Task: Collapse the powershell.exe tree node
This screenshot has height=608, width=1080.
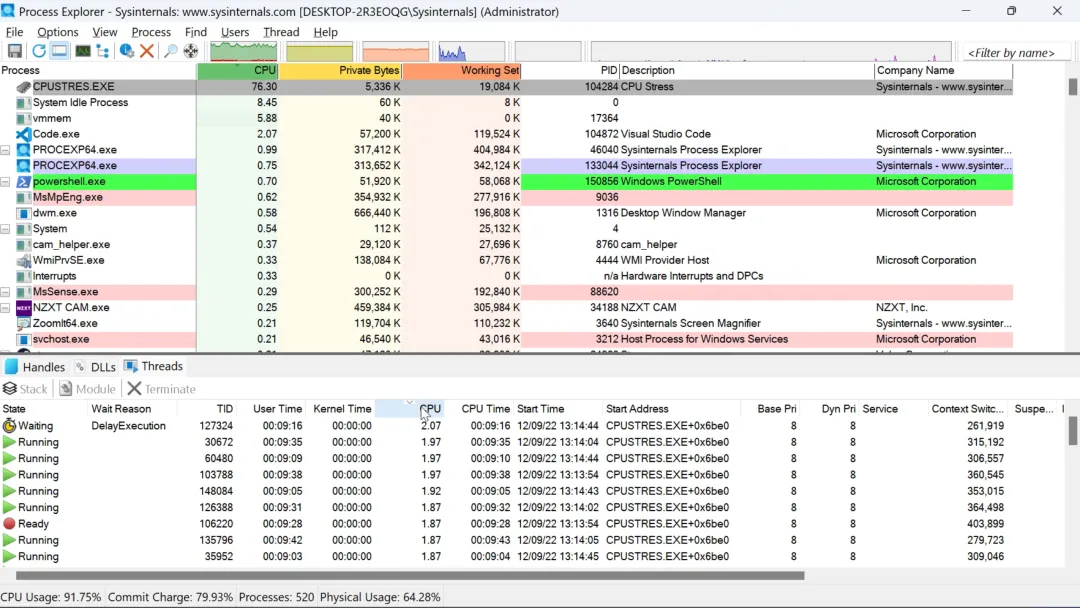Action: 6,181
